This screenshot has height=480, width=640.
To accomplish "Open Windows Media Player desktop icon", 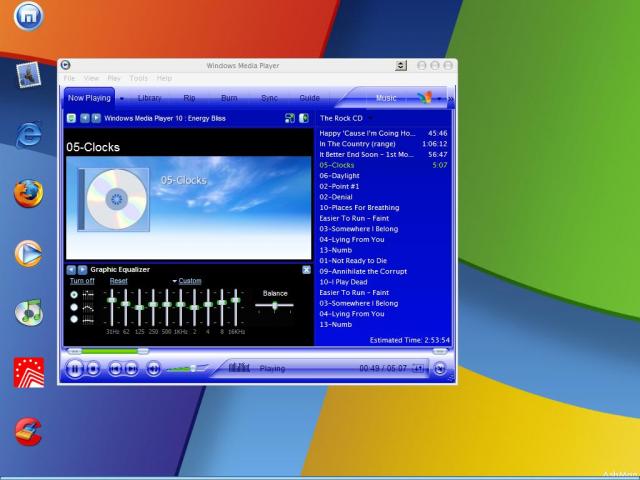I will coord(28,253).
